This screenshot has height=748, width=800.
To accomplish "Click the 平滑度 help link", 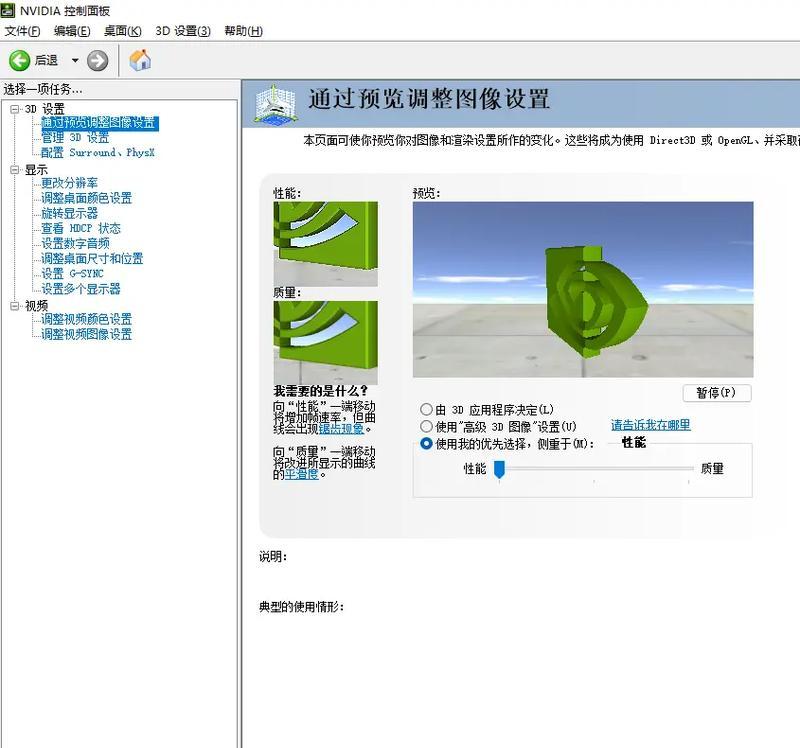I will [302, 474].
